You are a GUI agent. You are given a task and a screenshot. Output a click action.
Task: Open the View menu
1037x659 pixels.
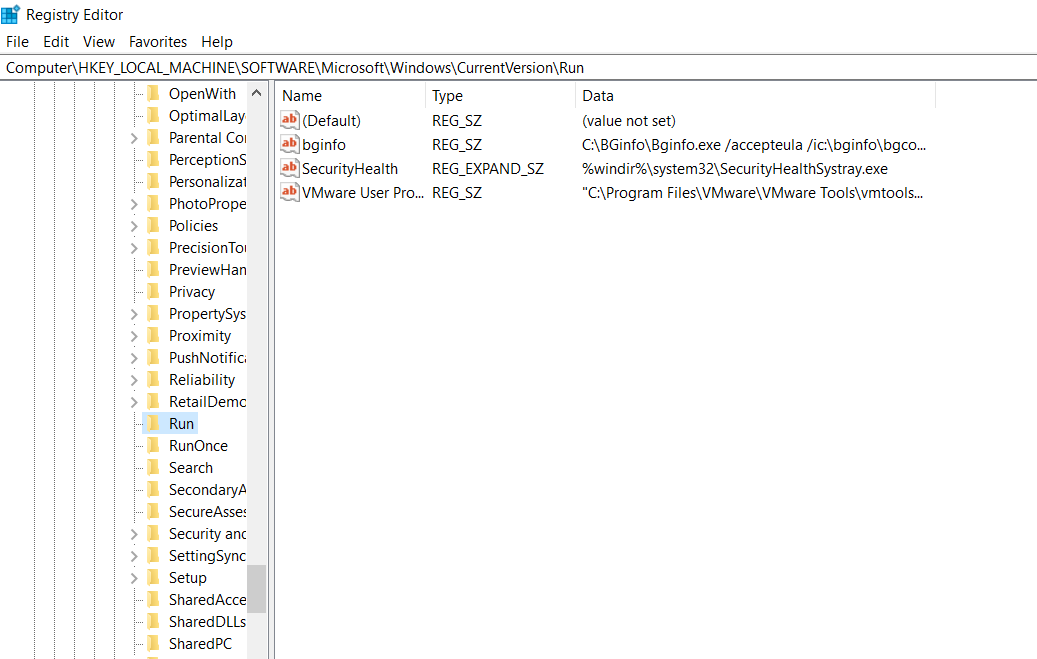(99, 42)
